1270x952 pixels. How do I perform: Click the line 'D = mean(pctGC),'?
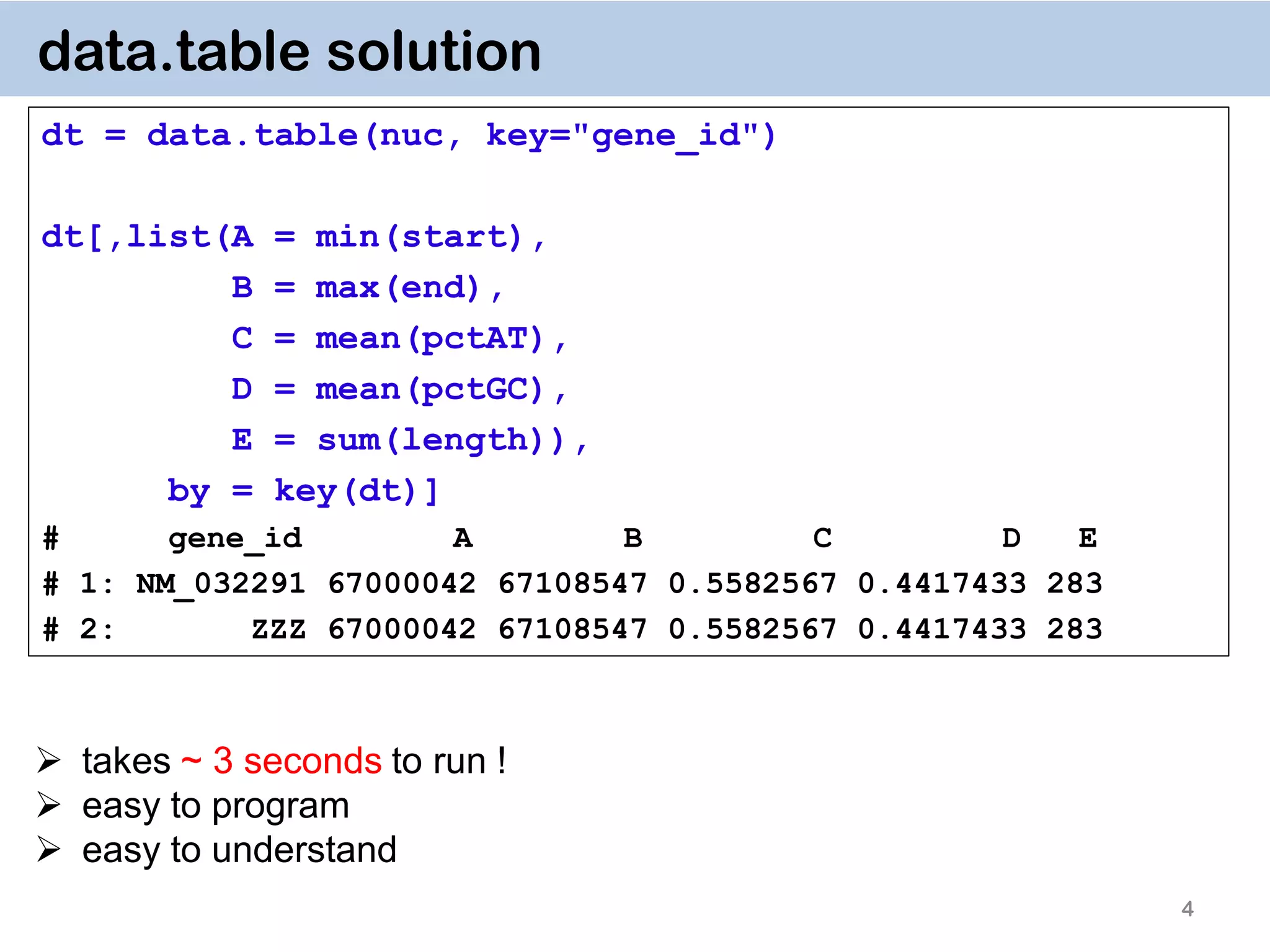399,391
